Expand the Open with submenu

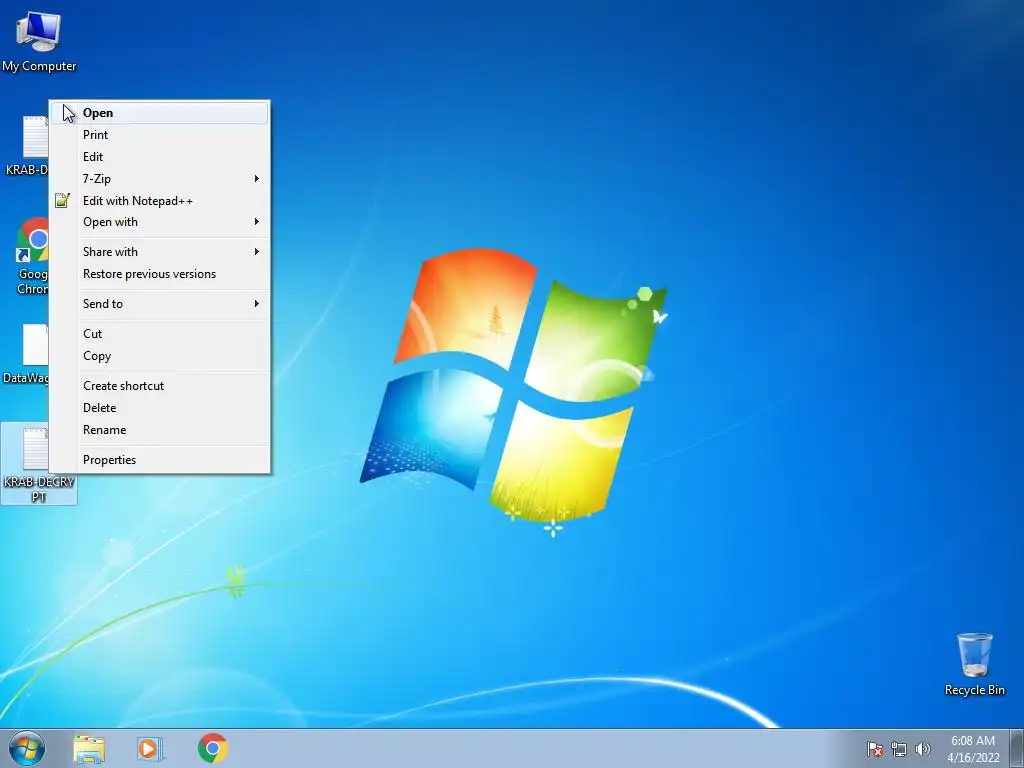pyautogui.click(x=159, y=222)
